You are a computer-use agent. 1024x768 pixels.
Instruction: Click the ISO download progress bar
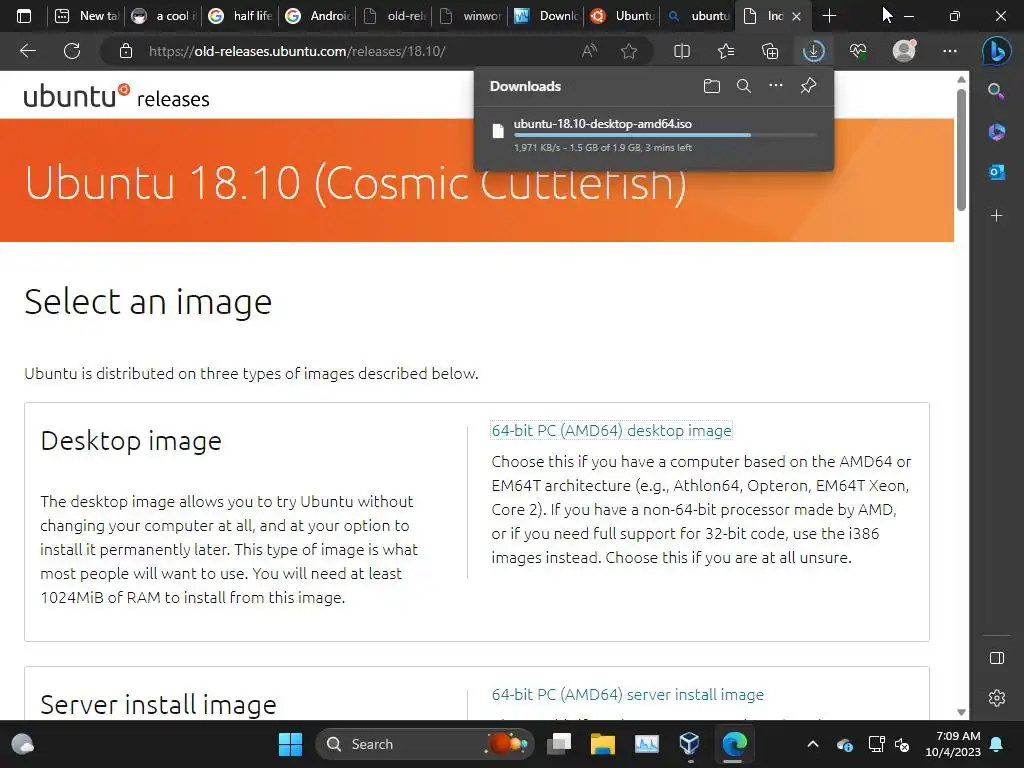tap(665, 135)
